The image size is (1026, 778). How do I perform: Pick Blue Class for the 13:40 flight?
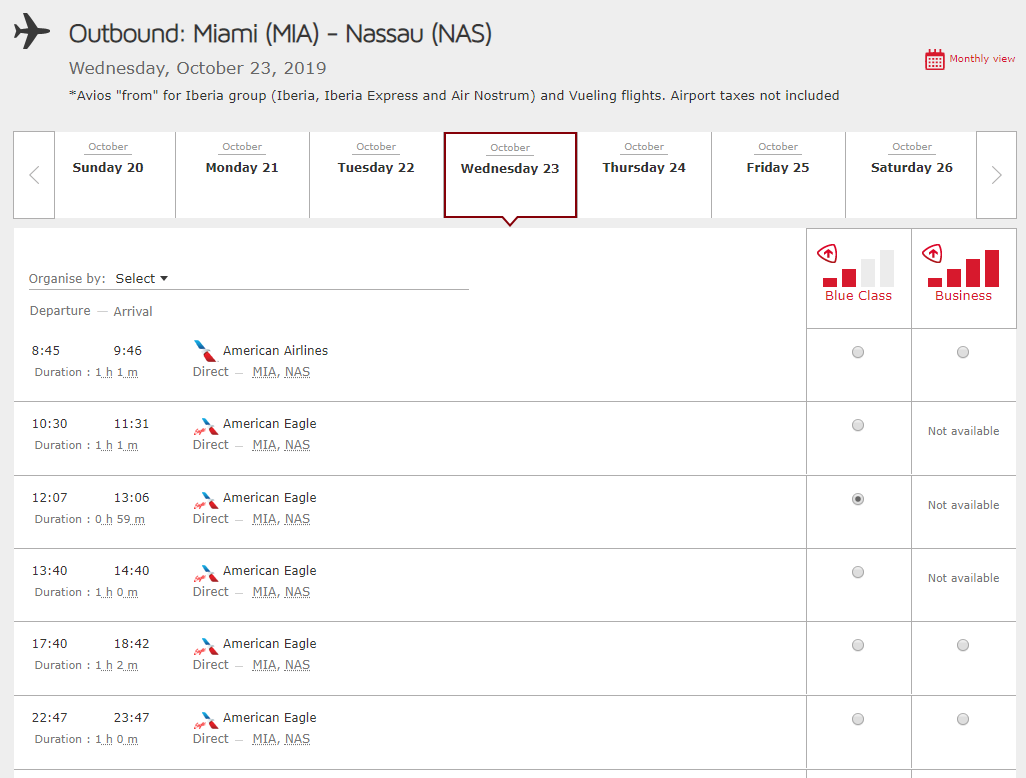858,573
